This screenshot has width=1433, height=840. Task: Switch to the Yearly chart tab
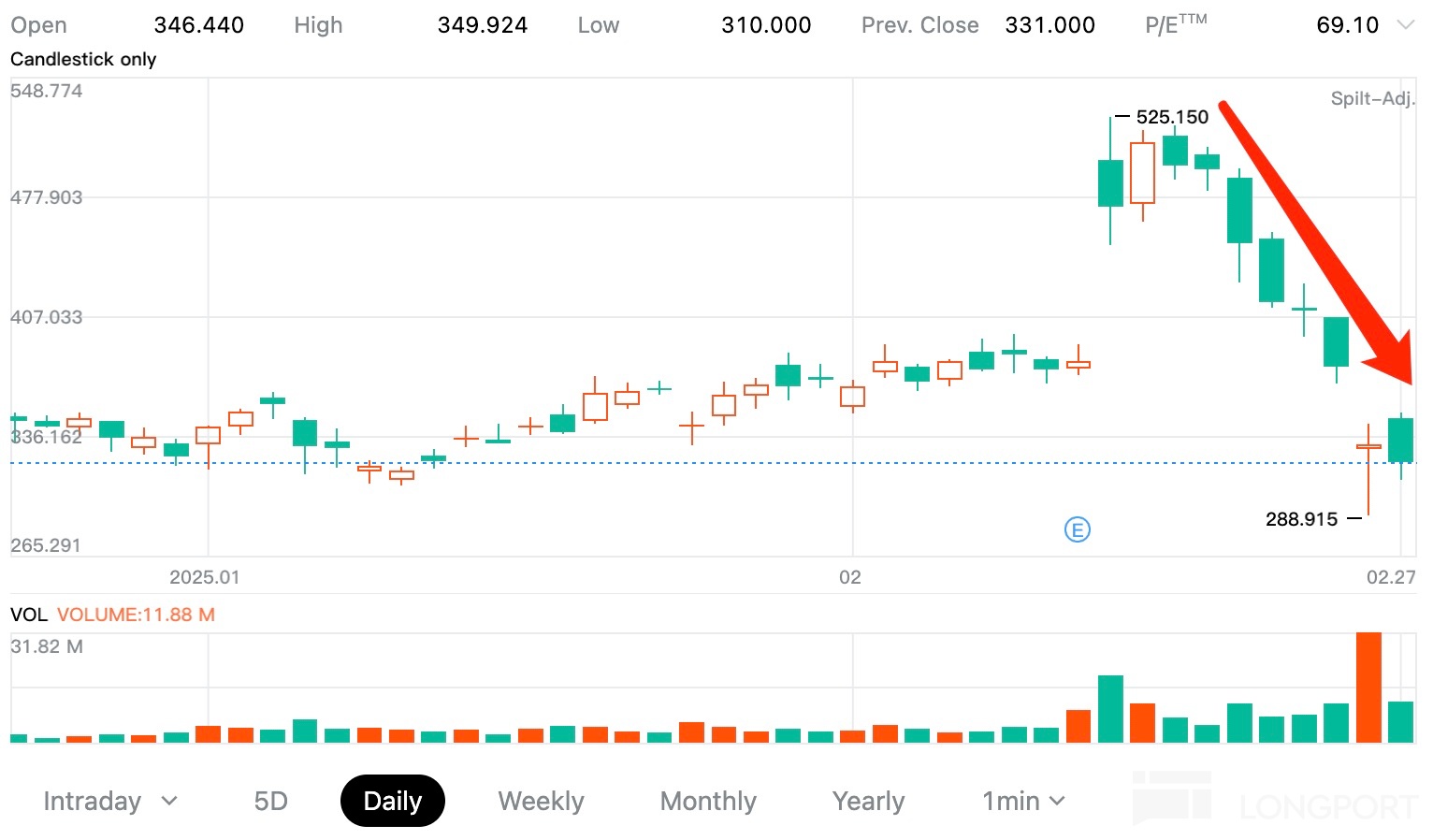(868, 802)
